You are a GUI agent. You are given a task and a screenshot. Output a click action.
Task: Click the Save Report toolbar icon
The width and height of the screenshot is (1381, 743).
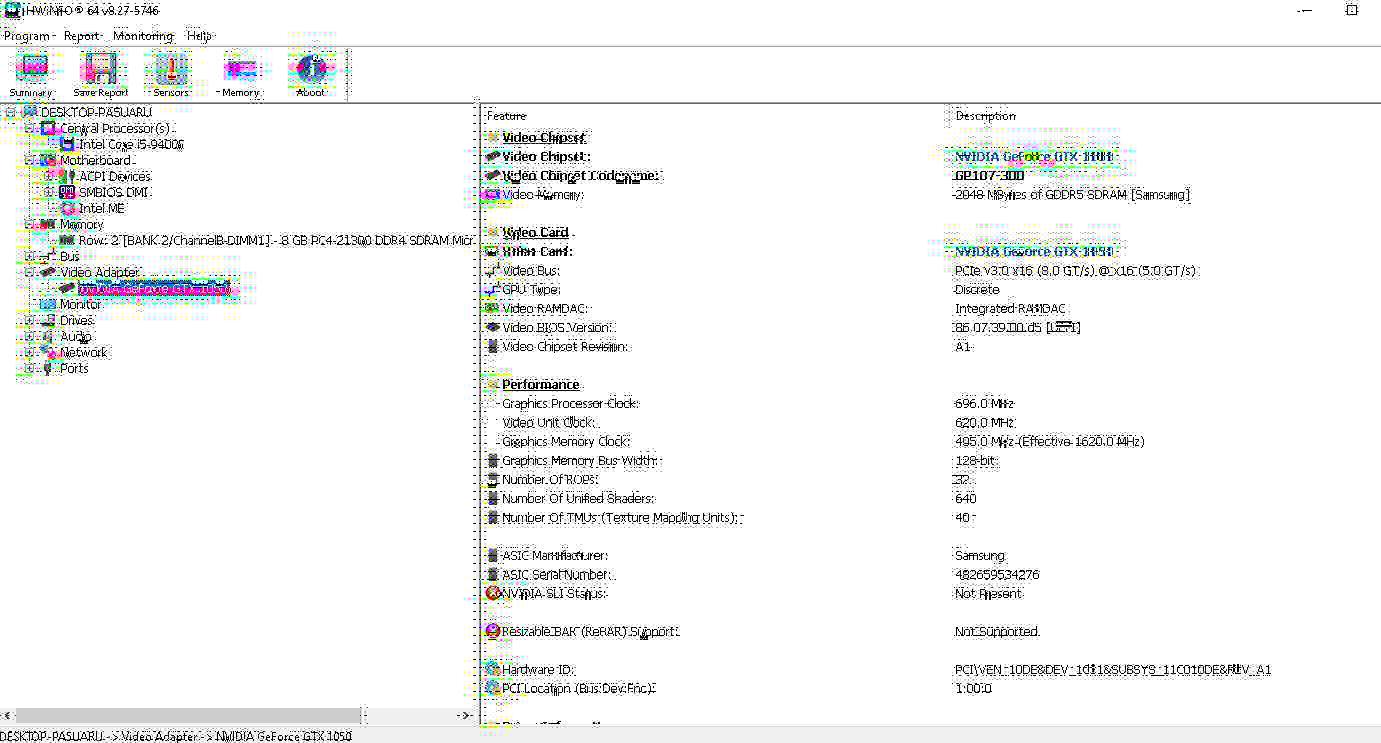coord(100,75)
